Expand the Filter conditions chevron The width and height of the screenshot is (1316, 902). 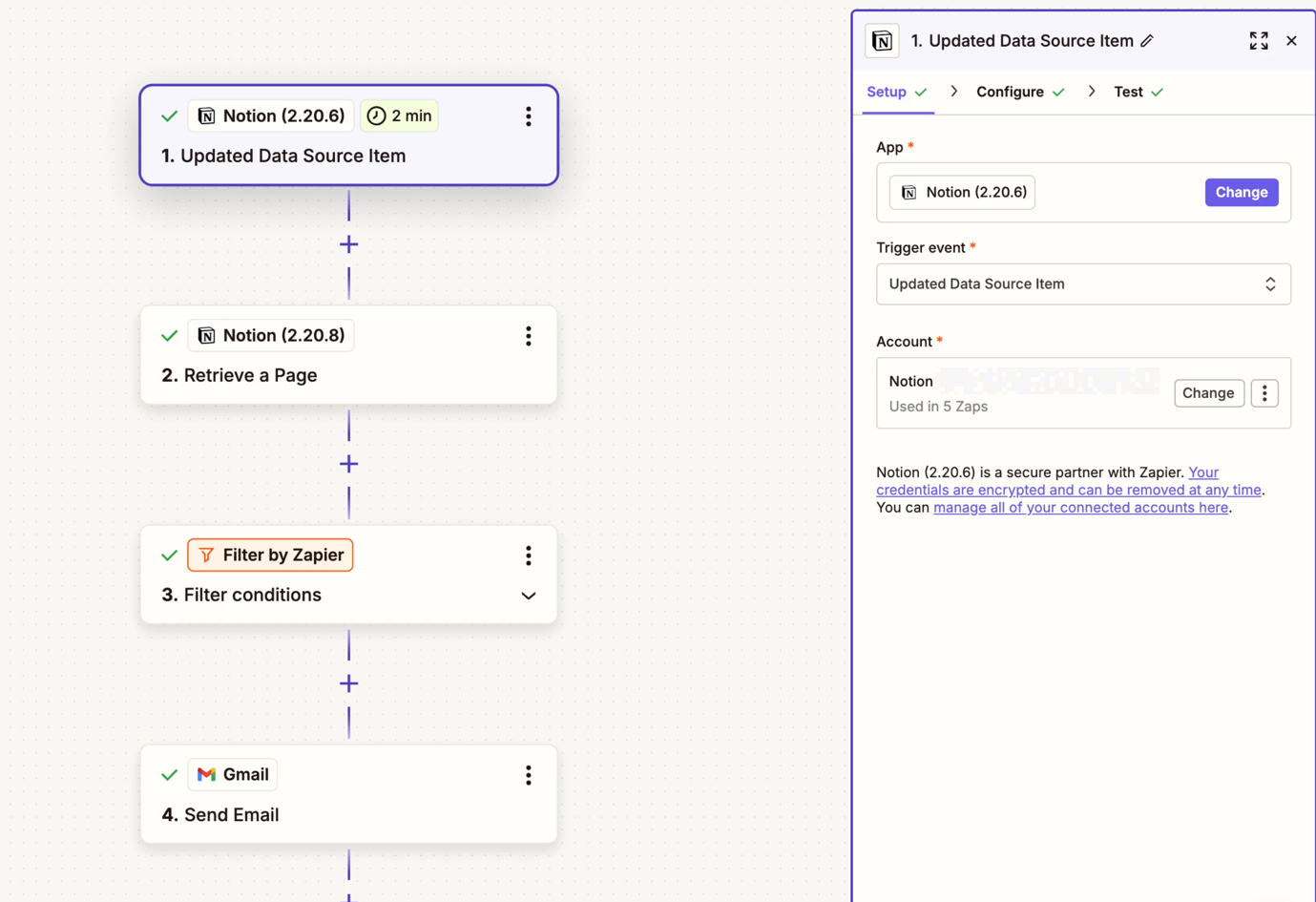click(x=528, y=596)
